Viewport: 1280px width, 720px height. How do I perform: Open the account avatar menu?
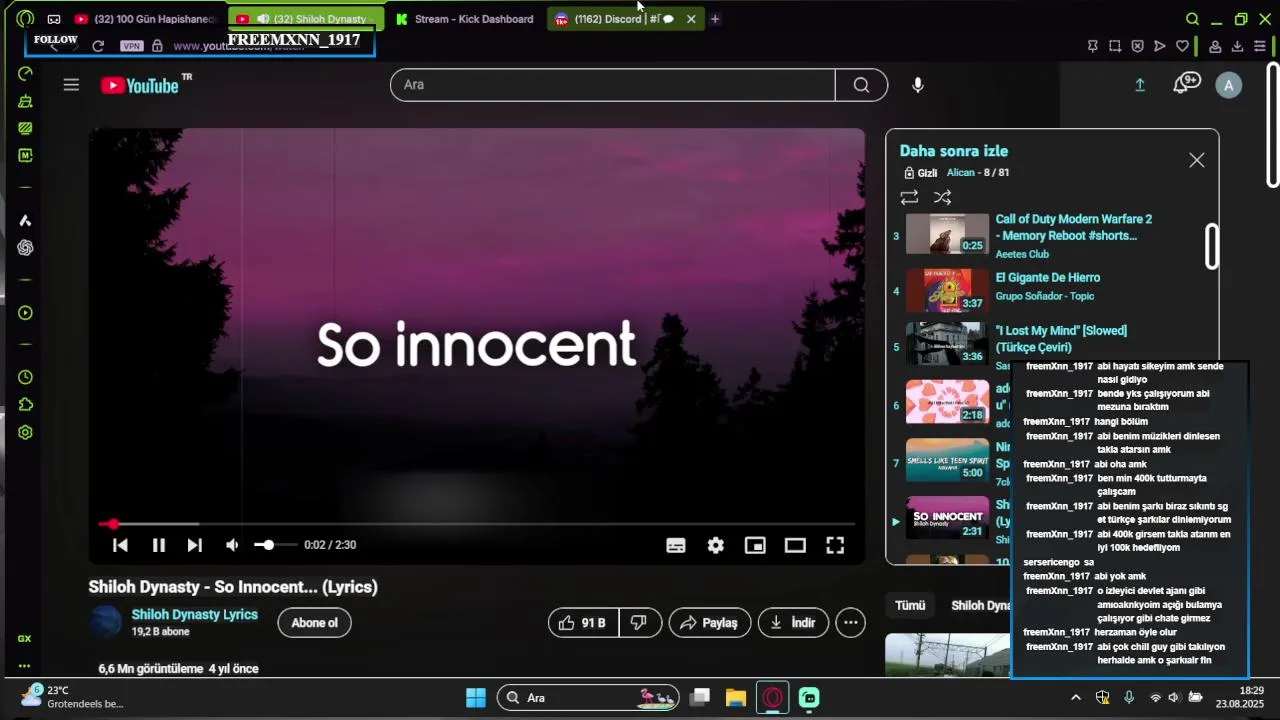pyautogui.click(x=1229, y=85)
